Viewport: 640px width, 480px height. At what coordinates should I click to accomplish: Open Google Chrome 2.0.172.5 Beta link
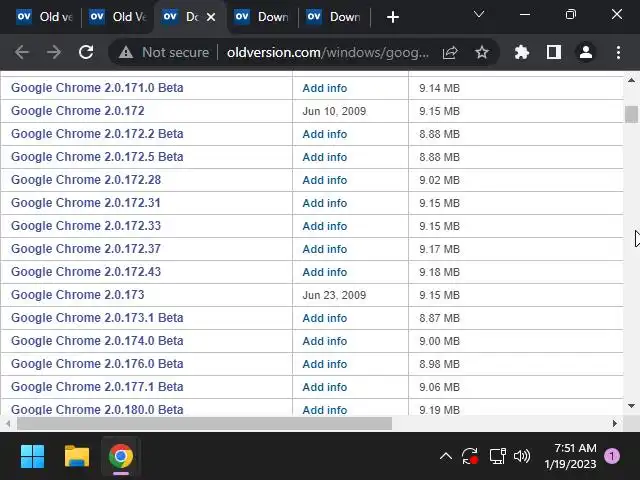[x=97, y=157]
